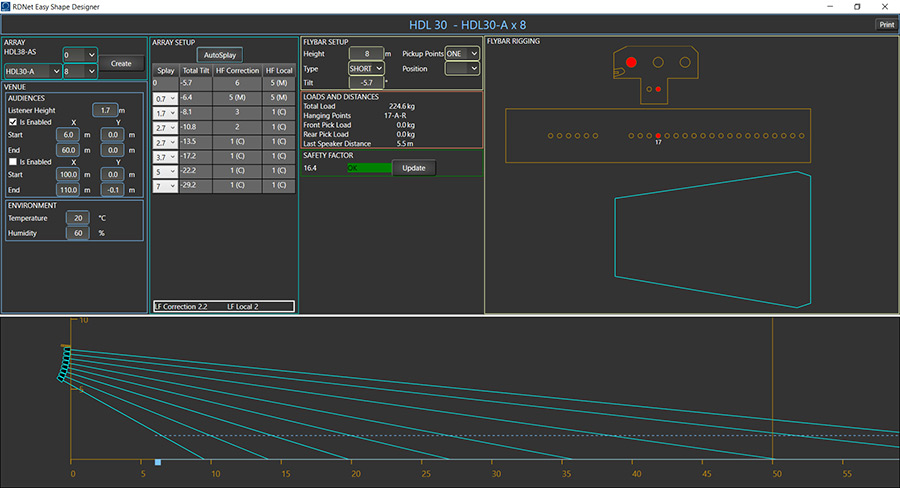Click the HF Correction column header
Image resolution: width=900 pixels, height=488 pixels.
237,70
